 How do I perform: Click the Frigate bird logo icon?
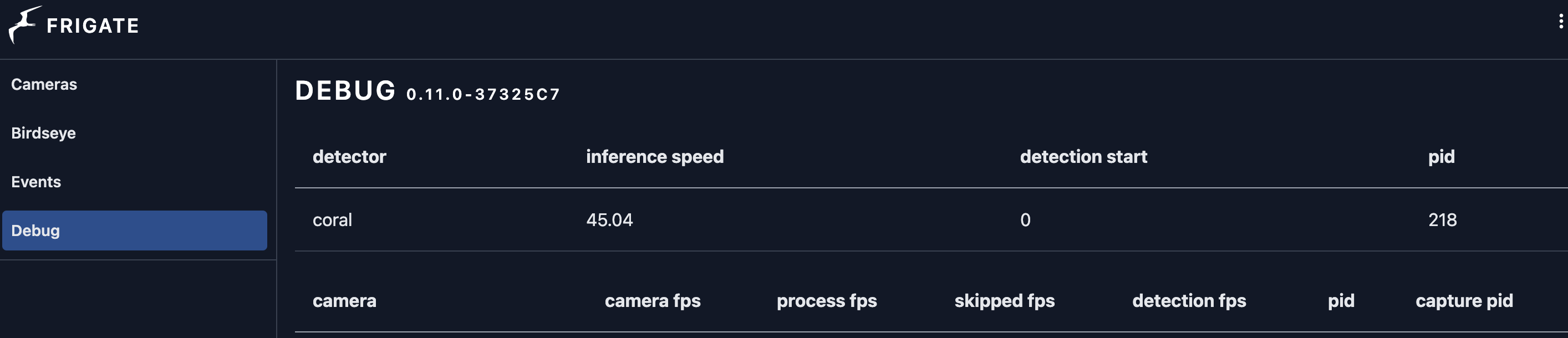[x=24, y=25]
